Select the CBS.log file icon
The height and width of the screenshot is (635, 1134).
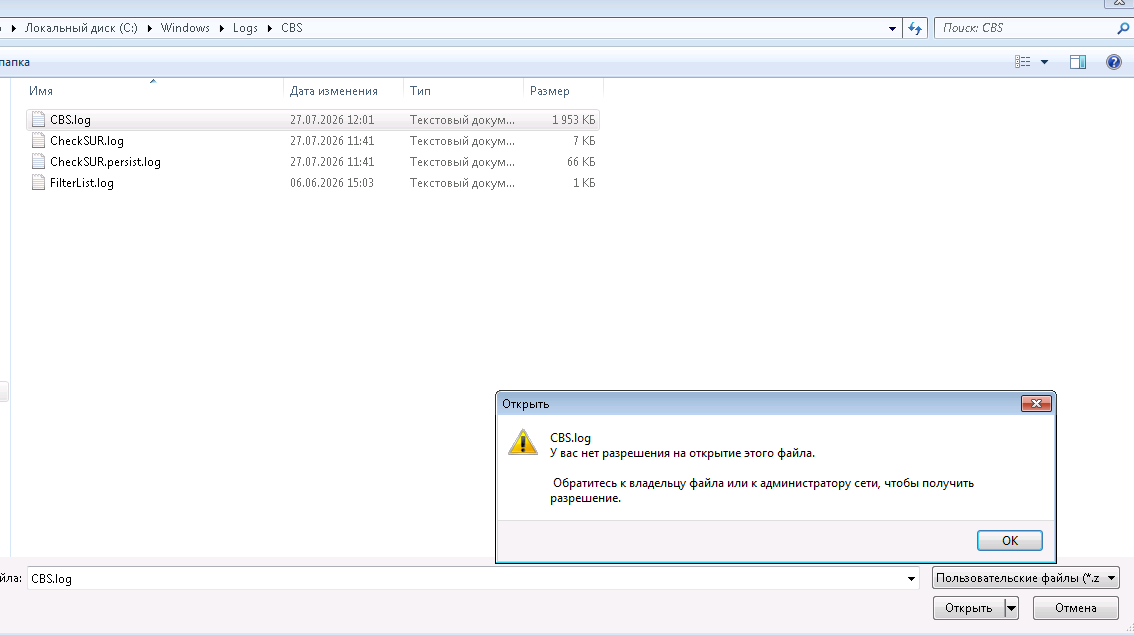coord(38,119)
